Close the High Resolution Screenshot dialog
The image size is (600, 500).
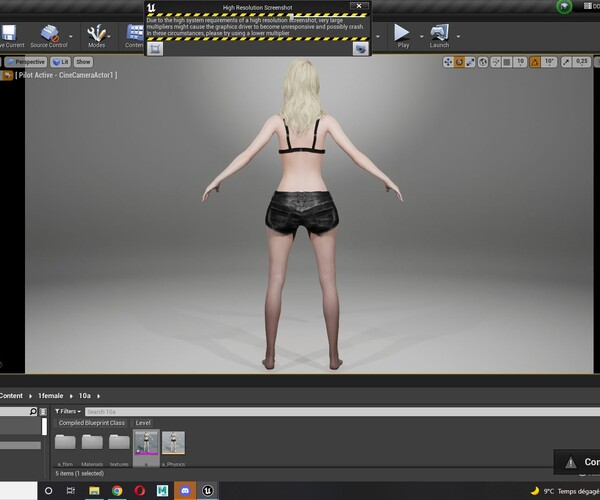(359, 6)
